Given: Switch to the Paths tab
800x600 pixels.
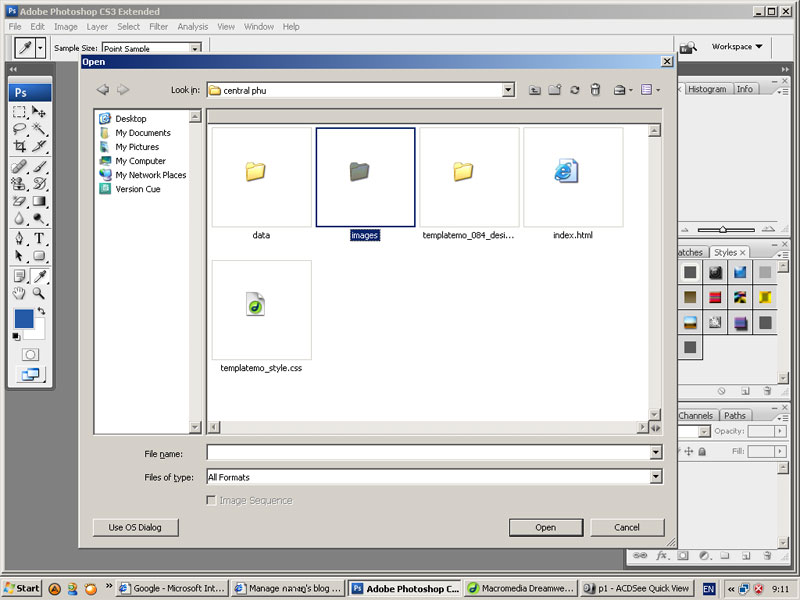Looking at the screenshot, I should point(735,415).
